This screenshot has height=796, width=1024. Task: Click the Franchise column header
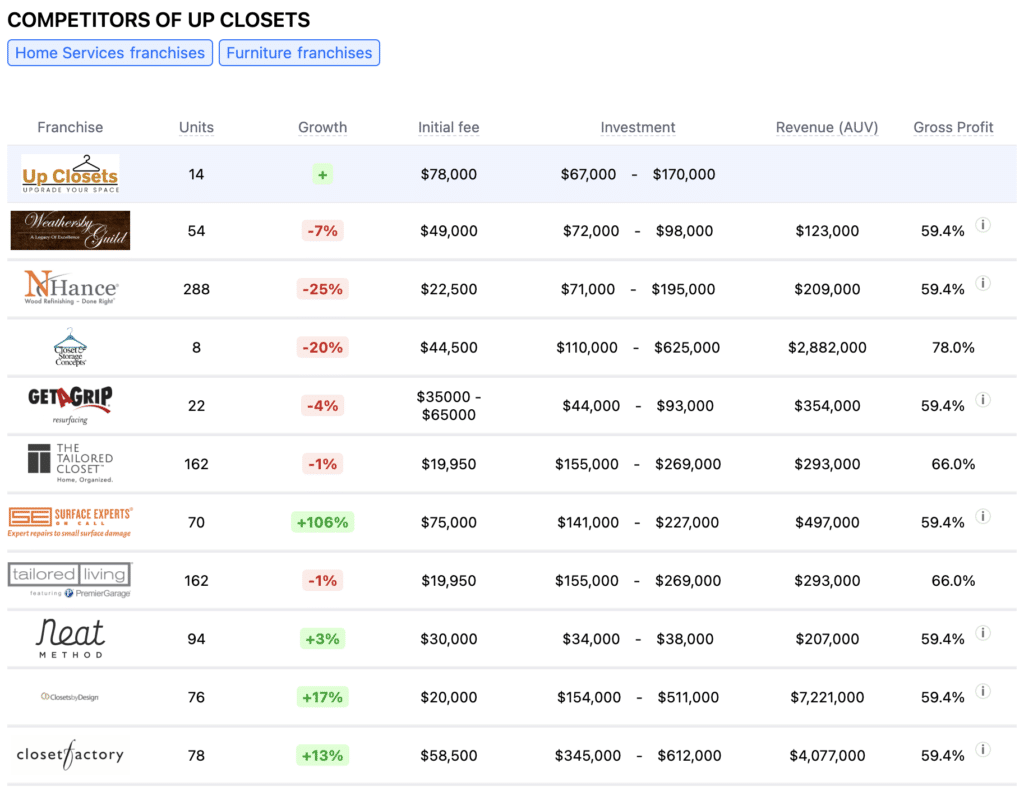click(70, 127)
